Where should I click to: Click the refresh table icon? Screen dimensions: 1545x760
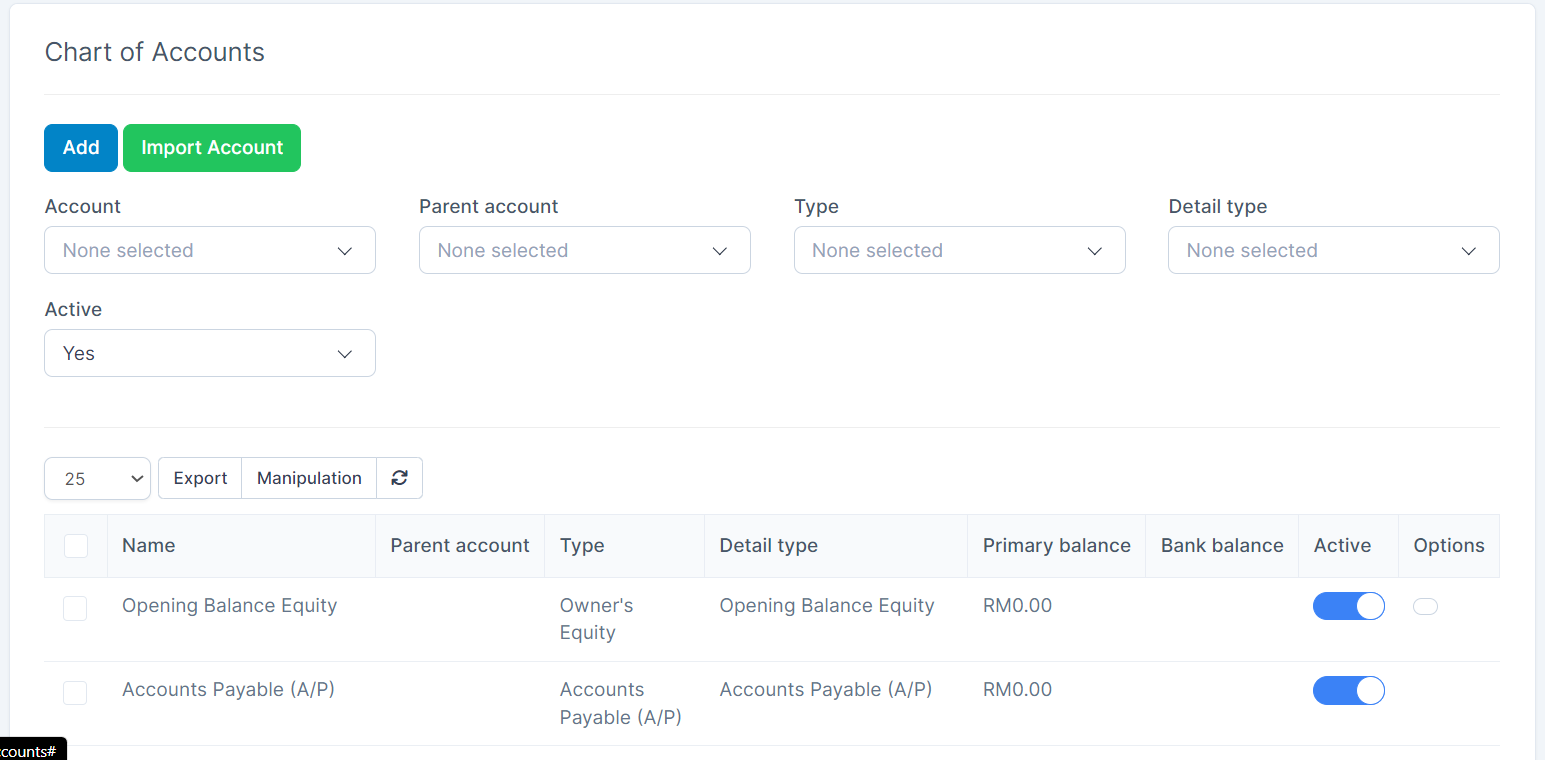click(x=399, y=478)
